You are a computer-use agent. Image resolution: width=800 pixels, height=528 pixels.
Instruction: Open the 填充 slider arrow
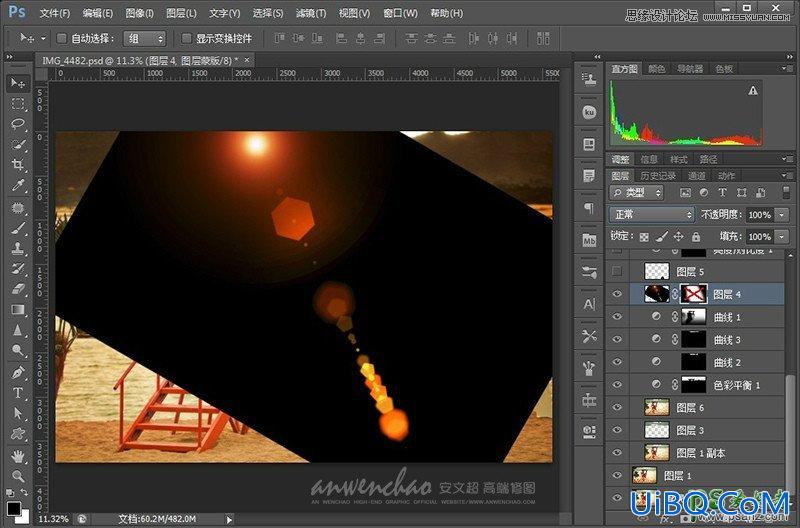point(782,237)
